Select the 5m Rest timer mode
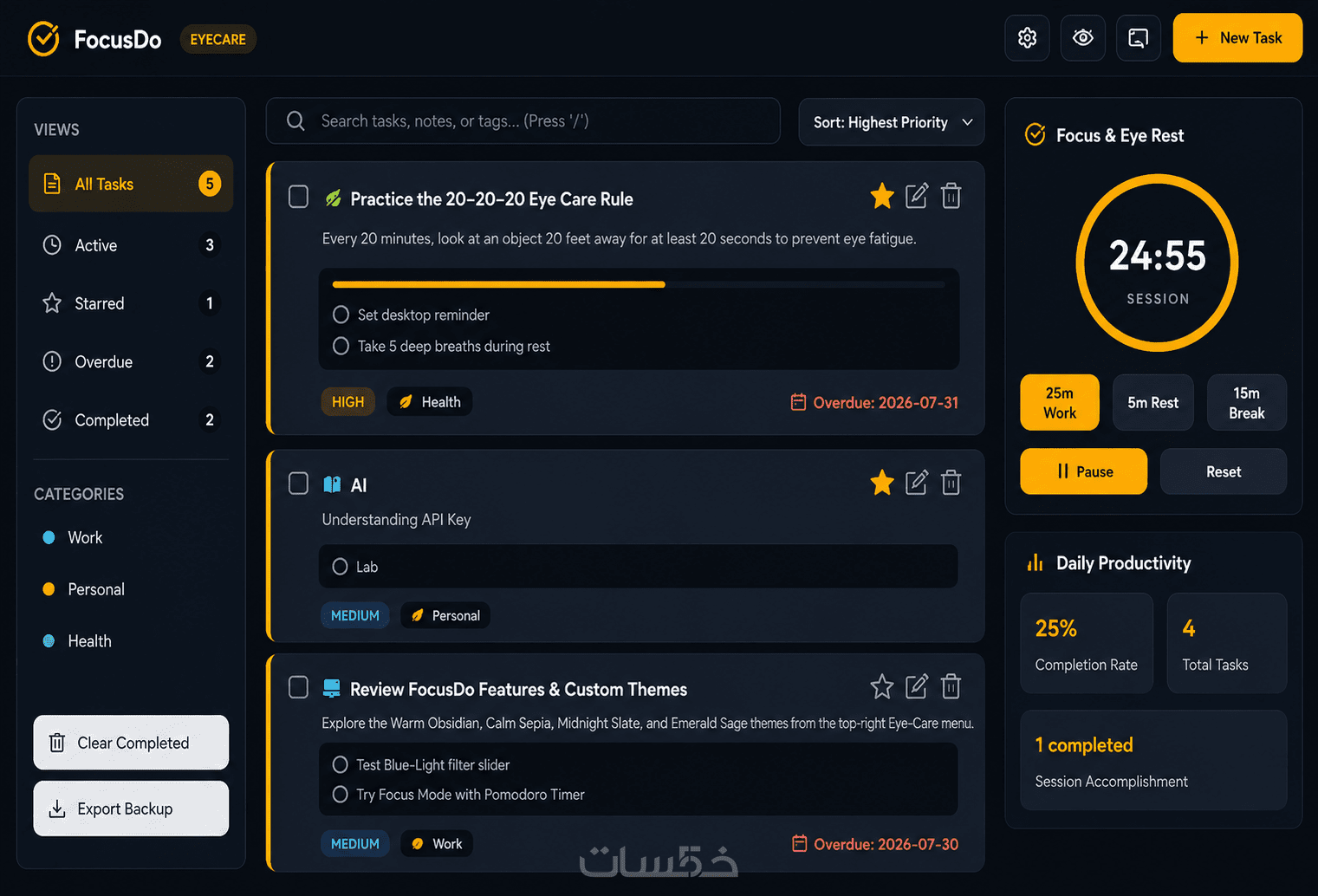This screenshot has height=896, width=1318. coord(1153,402)
